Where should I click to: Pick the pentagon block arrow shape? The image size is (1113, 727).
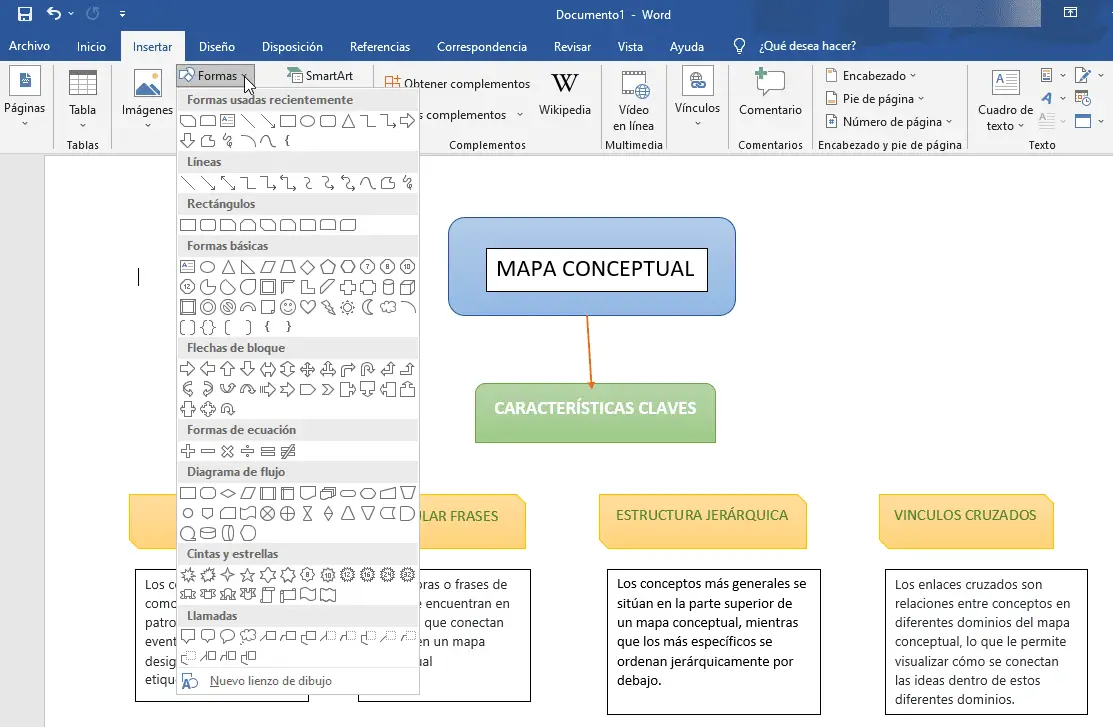(x=307, y=389)
